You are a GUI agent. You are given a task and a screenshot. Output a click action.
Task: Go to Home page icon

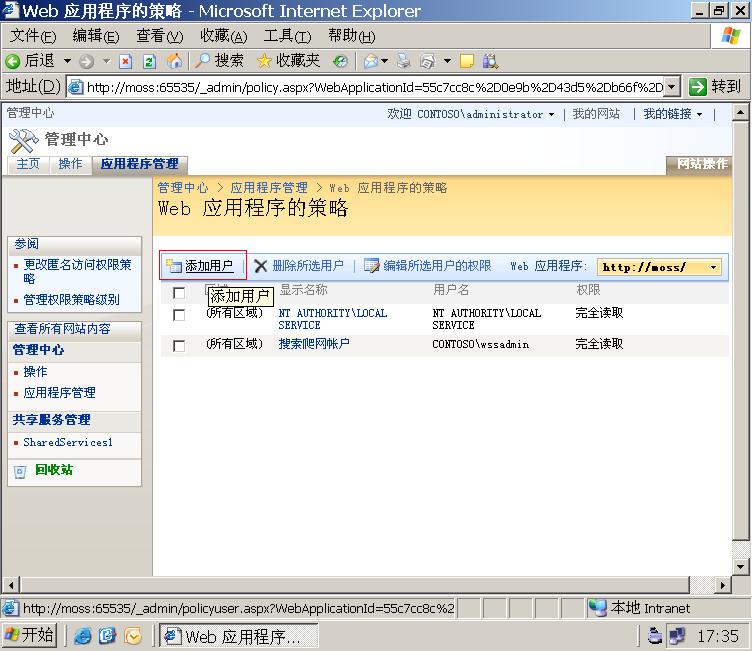(x=174, y=61)
